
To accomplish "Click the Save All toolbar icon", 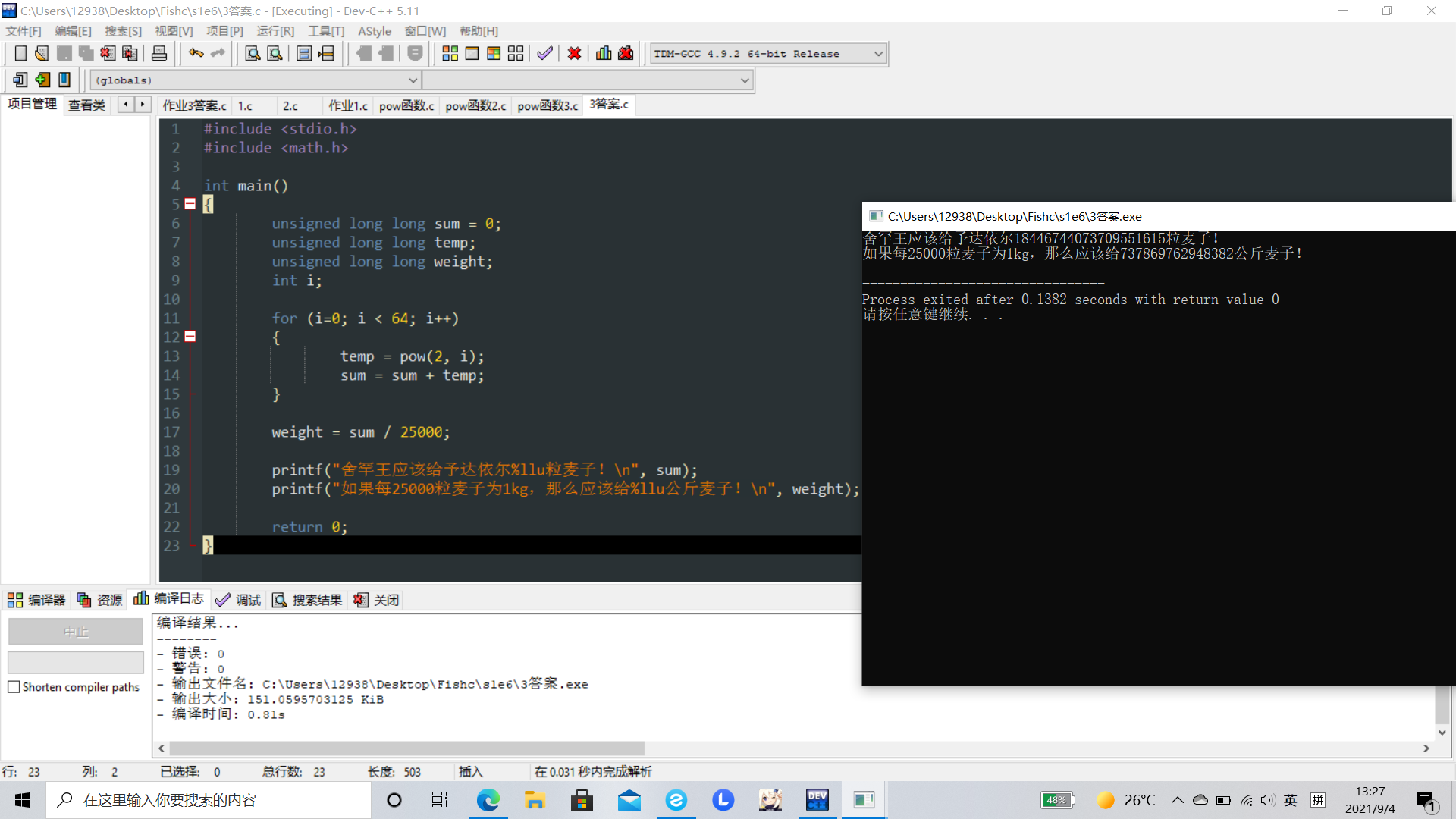I will (x=86, y=54).
